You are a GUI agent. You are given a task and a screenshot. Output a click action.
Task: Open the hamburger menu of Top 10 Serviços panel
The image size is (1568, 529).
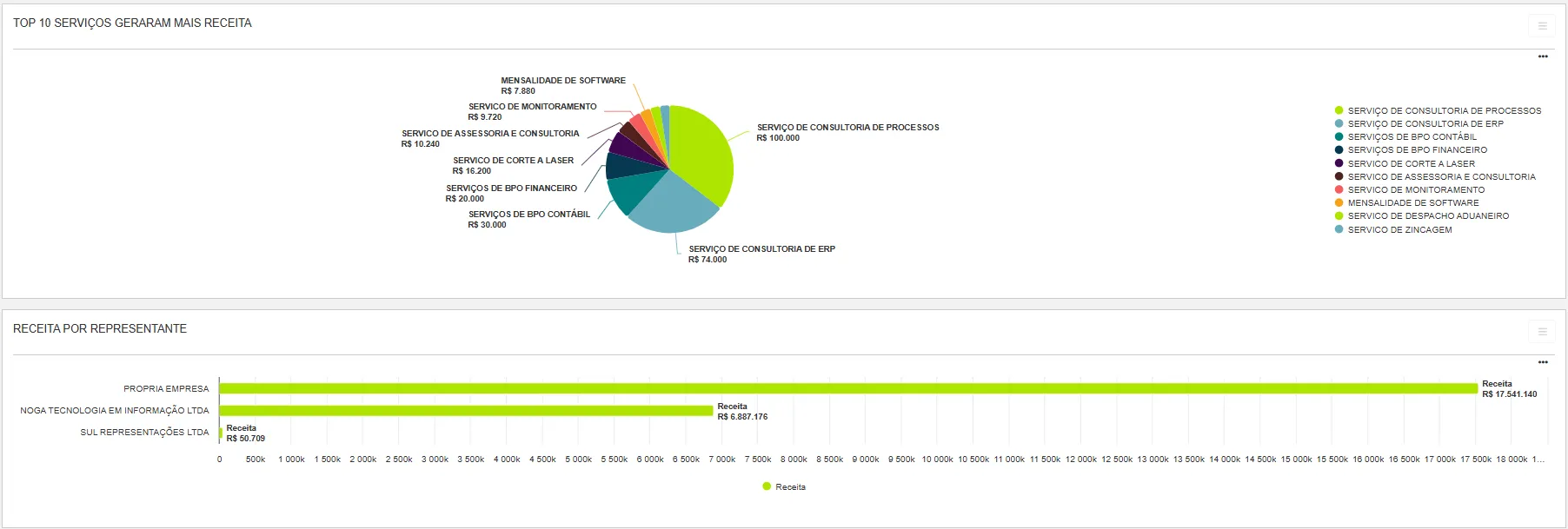pyautogui.click(x=1542, y=26)
